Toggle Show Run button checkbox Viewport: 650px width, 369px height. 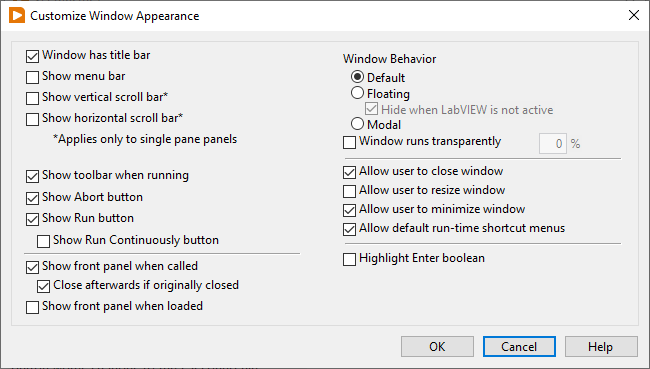(32, 219)
